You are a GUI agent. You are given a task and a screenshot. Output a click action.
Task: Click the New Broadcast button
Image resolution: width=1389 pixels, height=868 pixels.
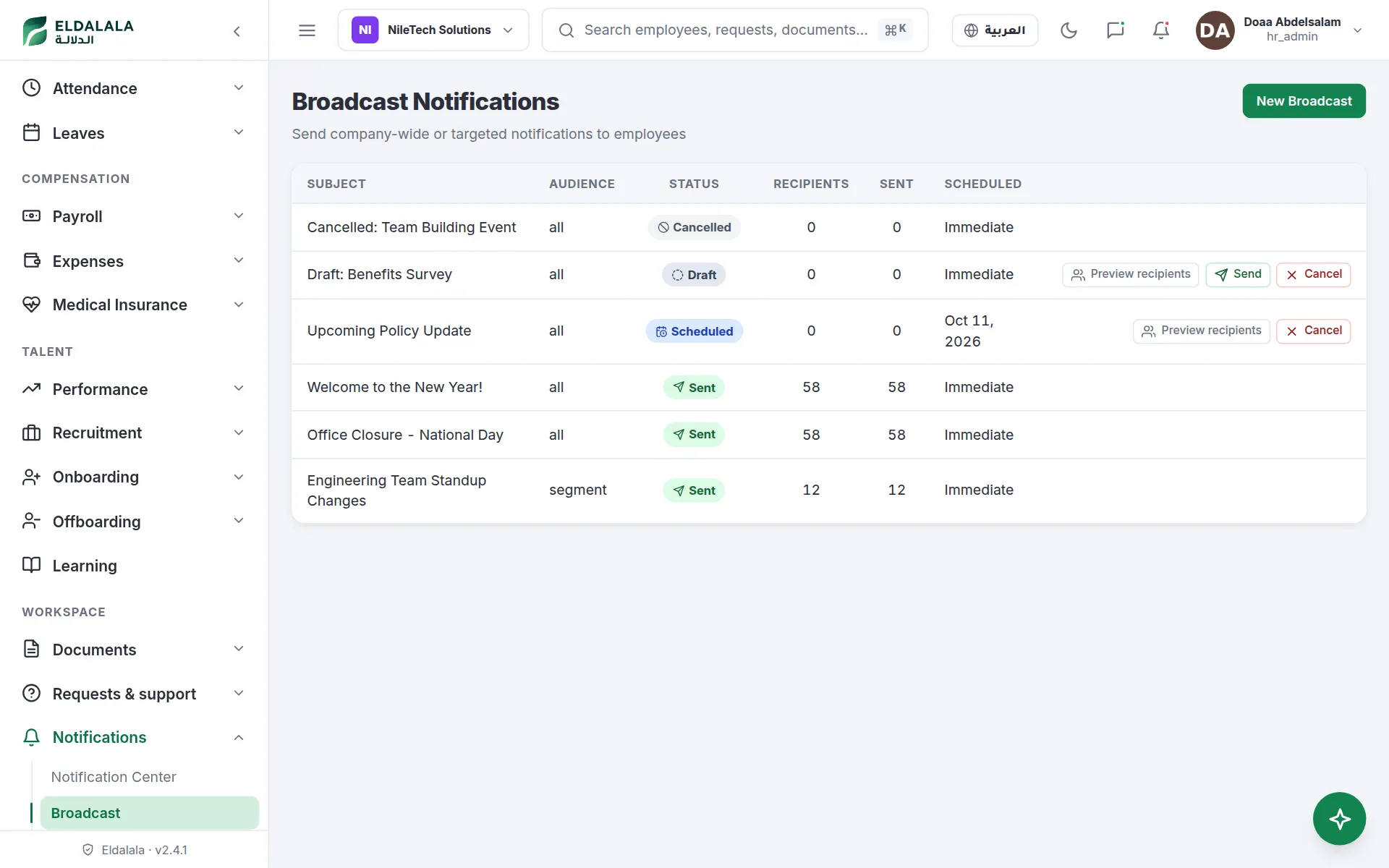pos(1304,101)
